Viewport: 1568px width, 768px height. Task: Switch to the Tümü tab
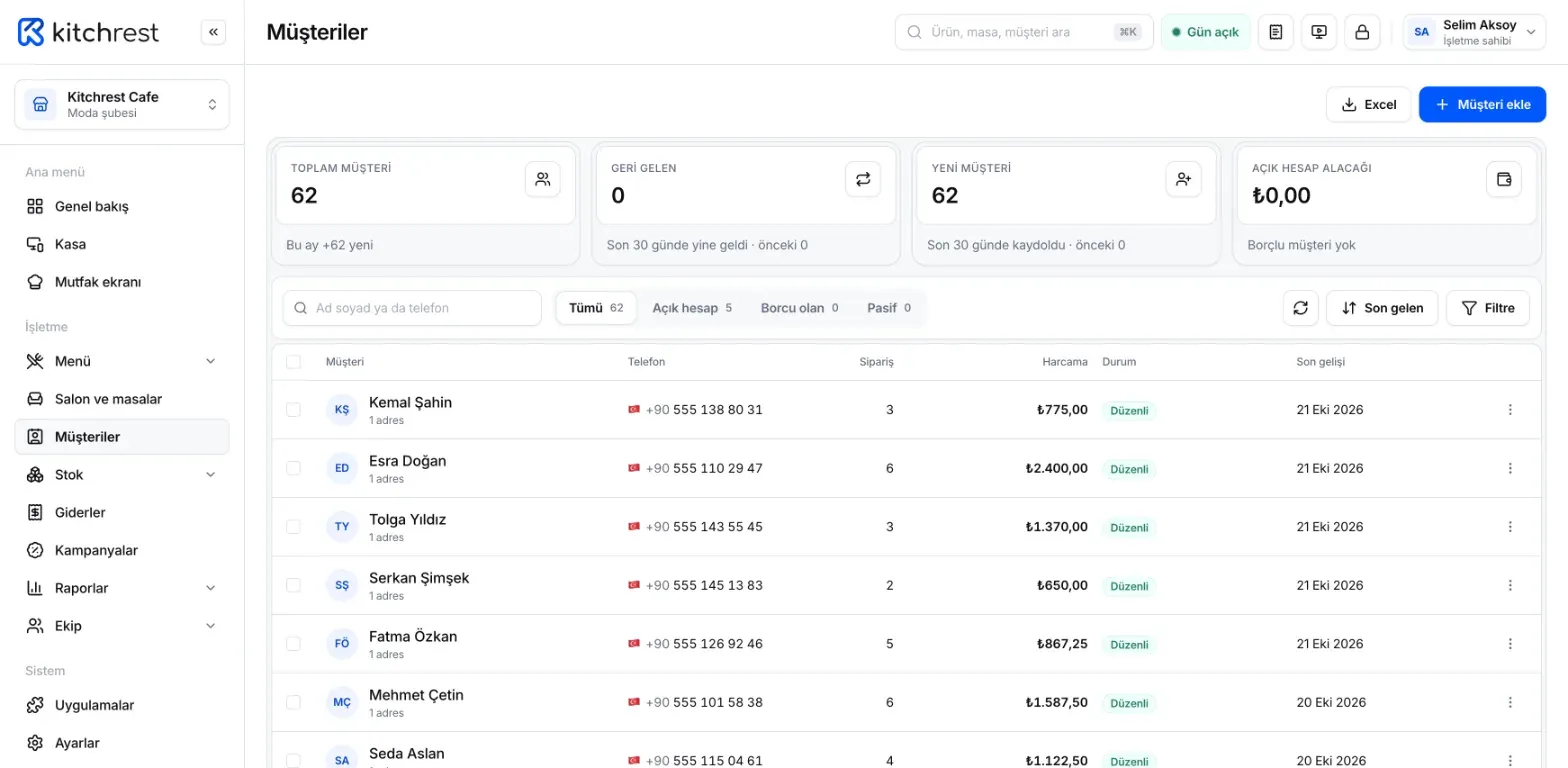coord(596,308)
